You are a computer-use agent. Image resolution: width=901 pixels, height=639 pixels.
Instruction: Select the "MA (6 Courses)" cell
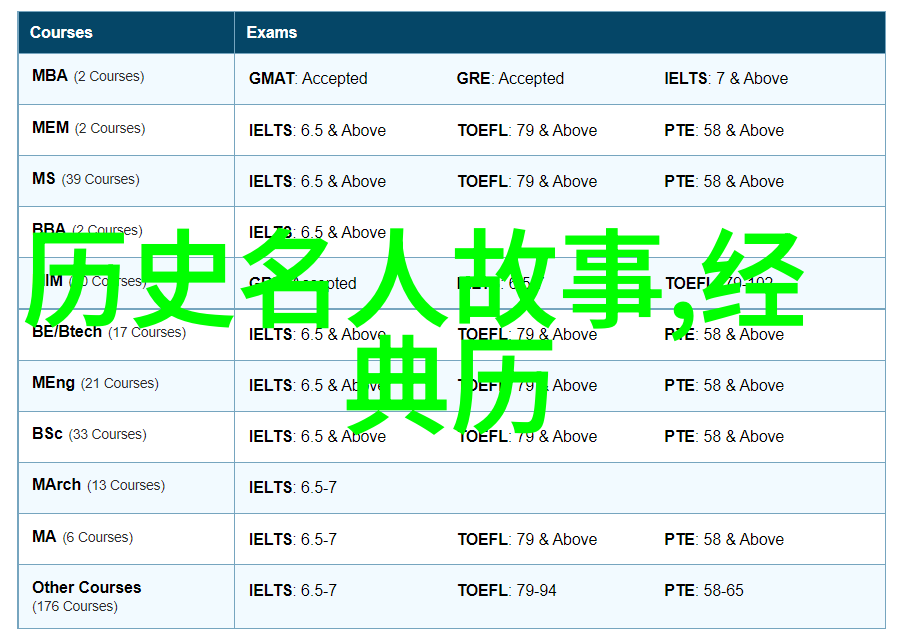tap(126, 539)
